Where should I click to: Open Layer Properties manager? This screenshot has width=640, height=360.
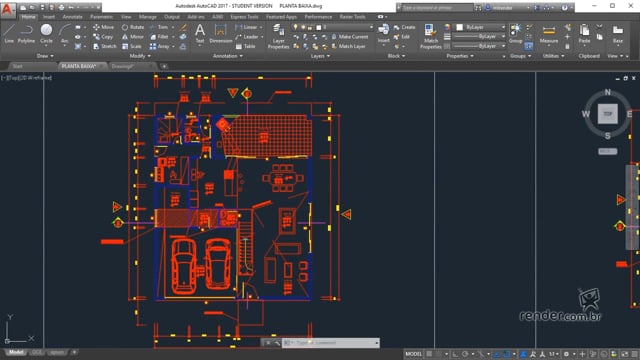(x=278, y=36)
